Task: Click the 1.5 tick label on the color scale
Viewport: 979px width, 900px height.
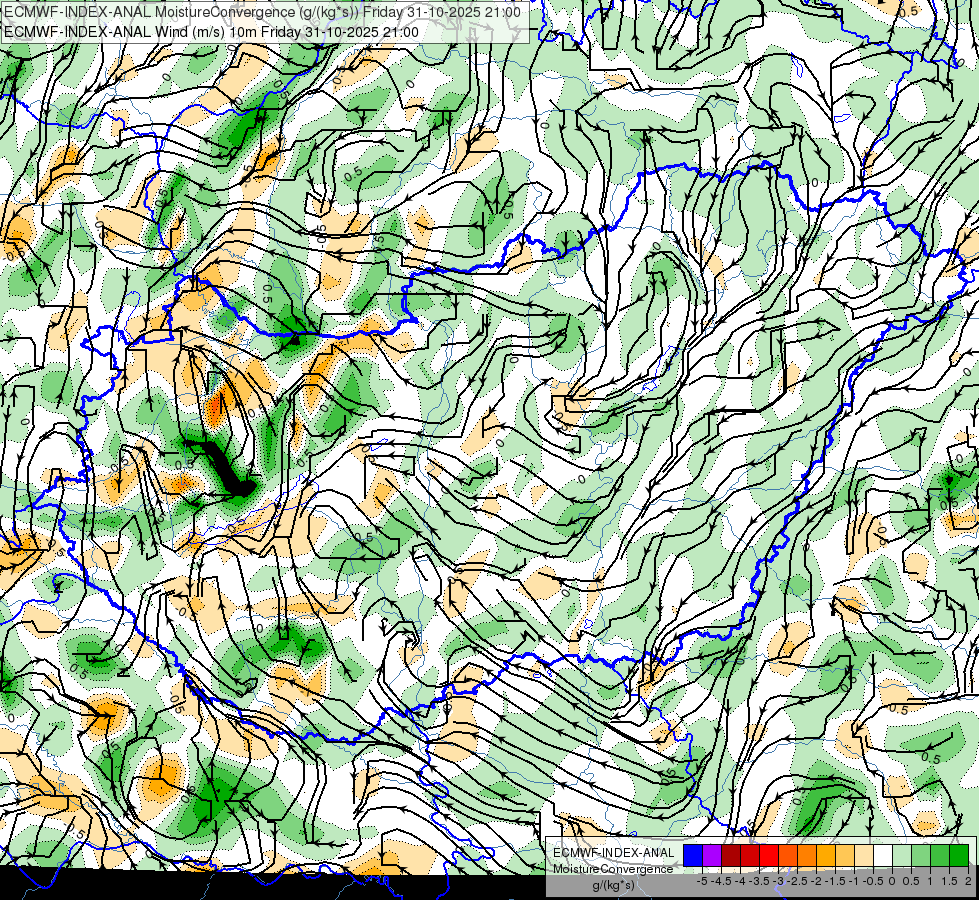Action: point(949,881)
